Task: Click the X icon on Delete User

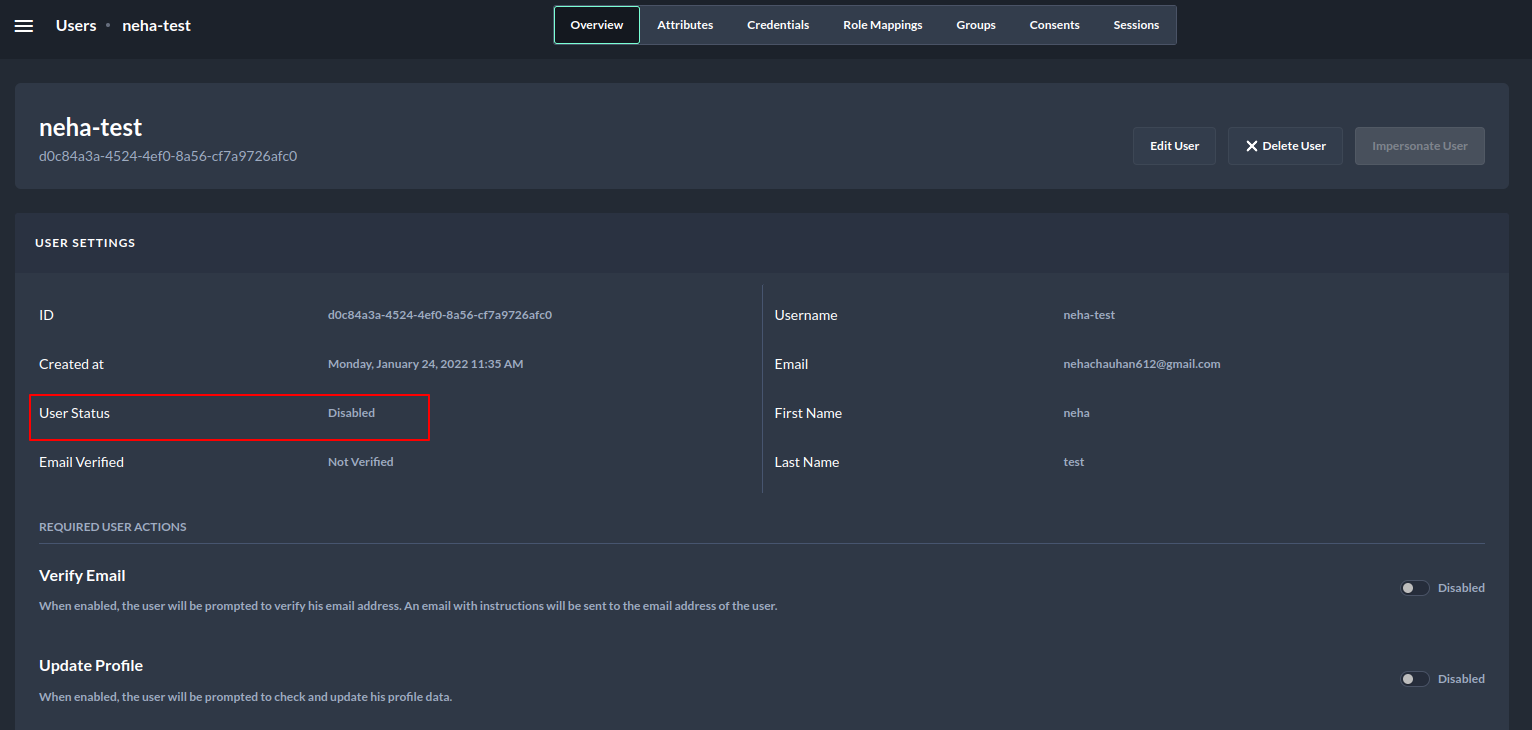Action: [x=1251, y=146]
